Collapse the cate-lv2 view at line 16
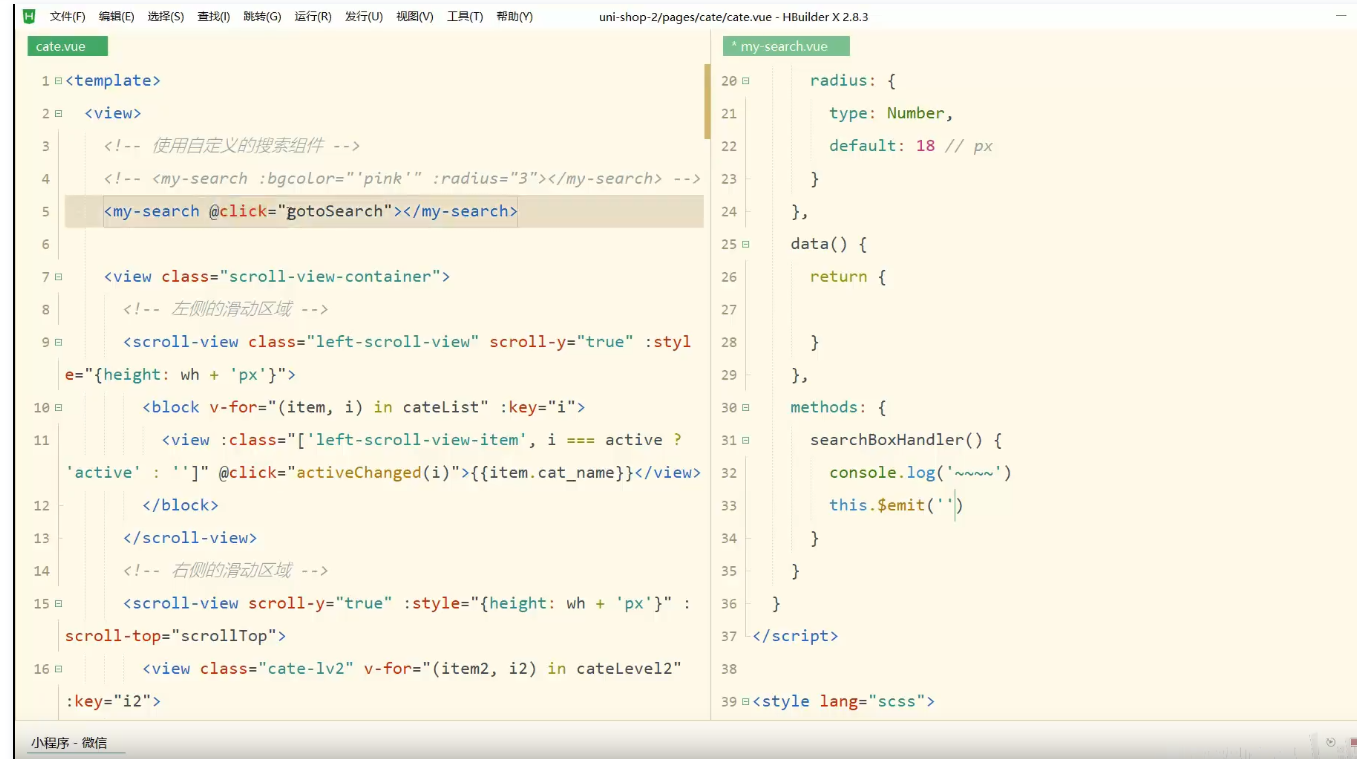Viewport: 1357px width, 759px height. click(58, 669)
